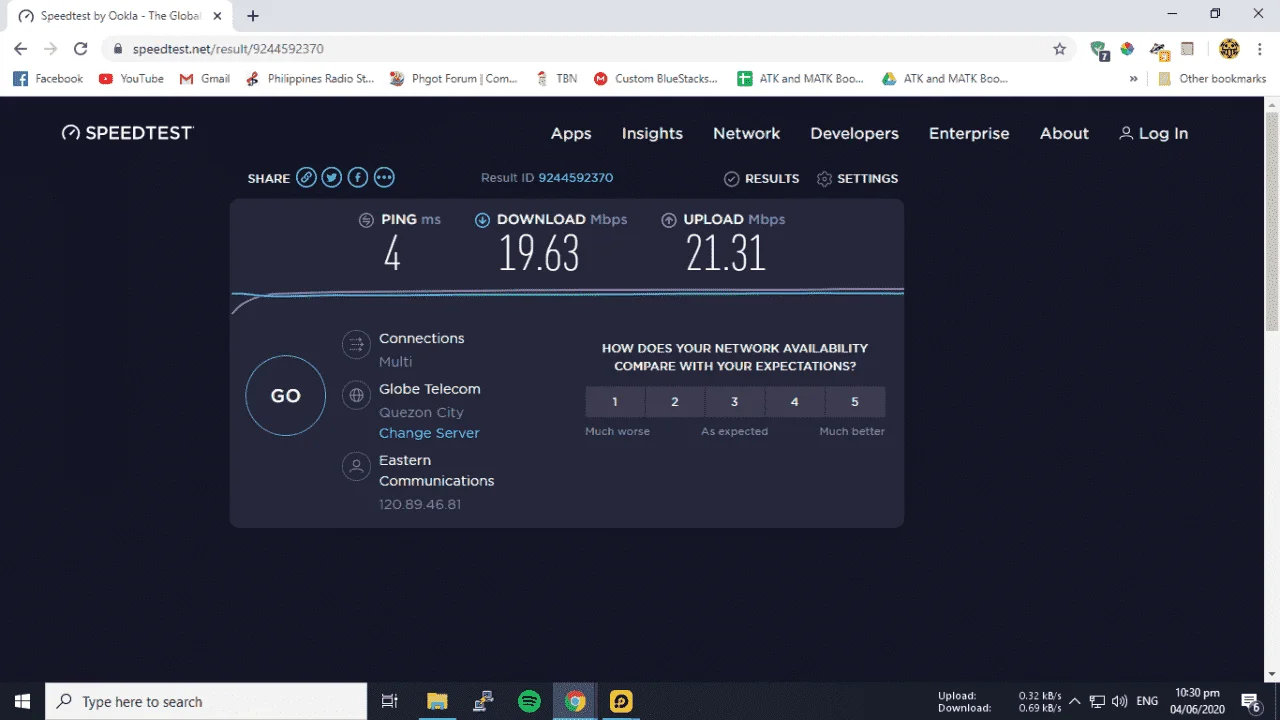
Task: Close the Speedtest by Ookla tab
Action: (x=217, y=16)
